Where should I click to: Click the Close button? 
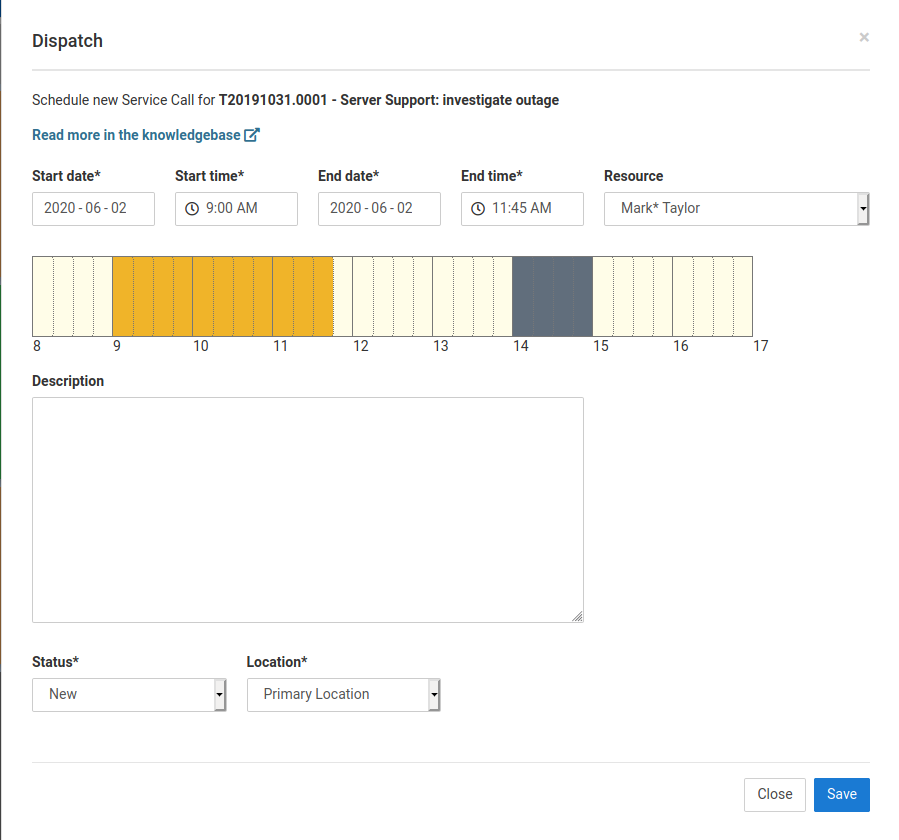pyautogui.click(x=775, y=795)
